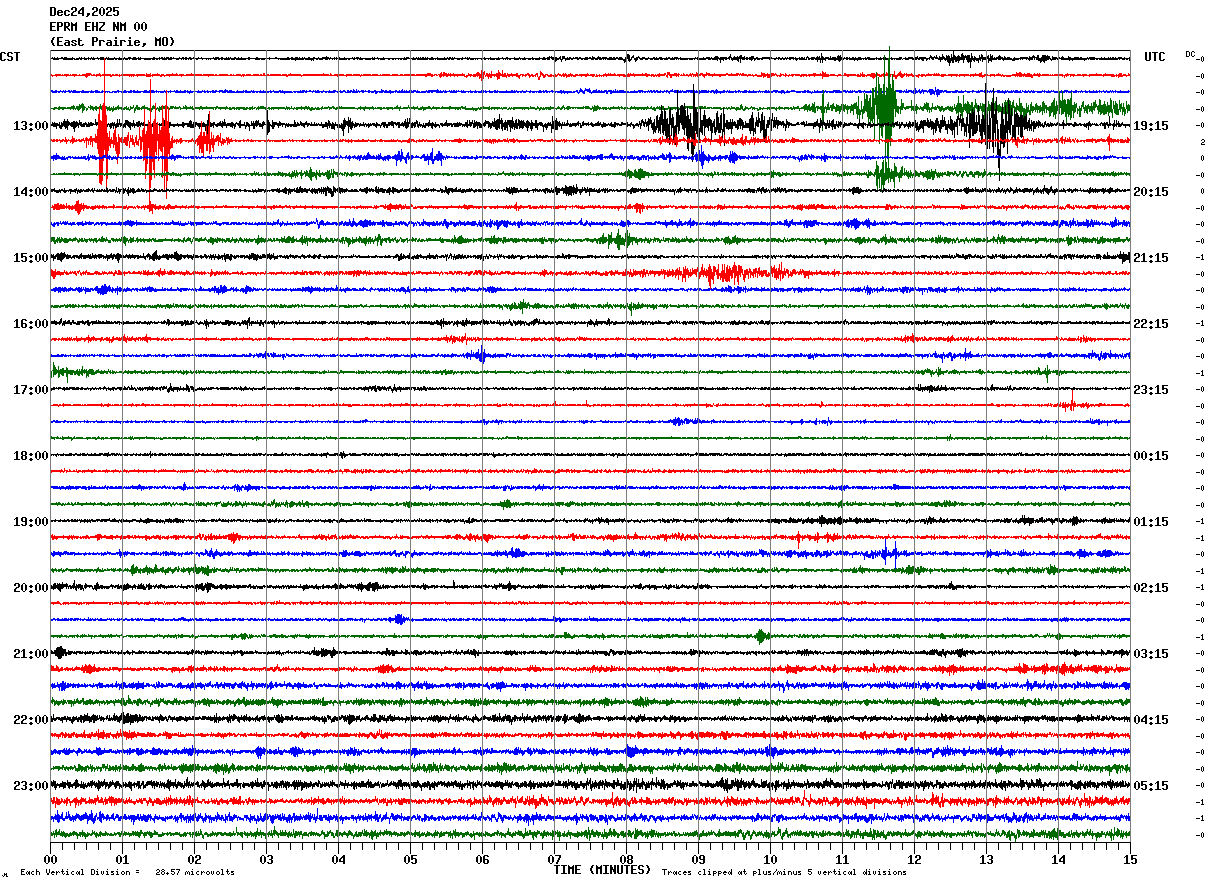This screenshot has height=886, width=1210.
Task: Click the 01:15 UTC row label
Action: pyautogui.click(x=1151, y=522)
